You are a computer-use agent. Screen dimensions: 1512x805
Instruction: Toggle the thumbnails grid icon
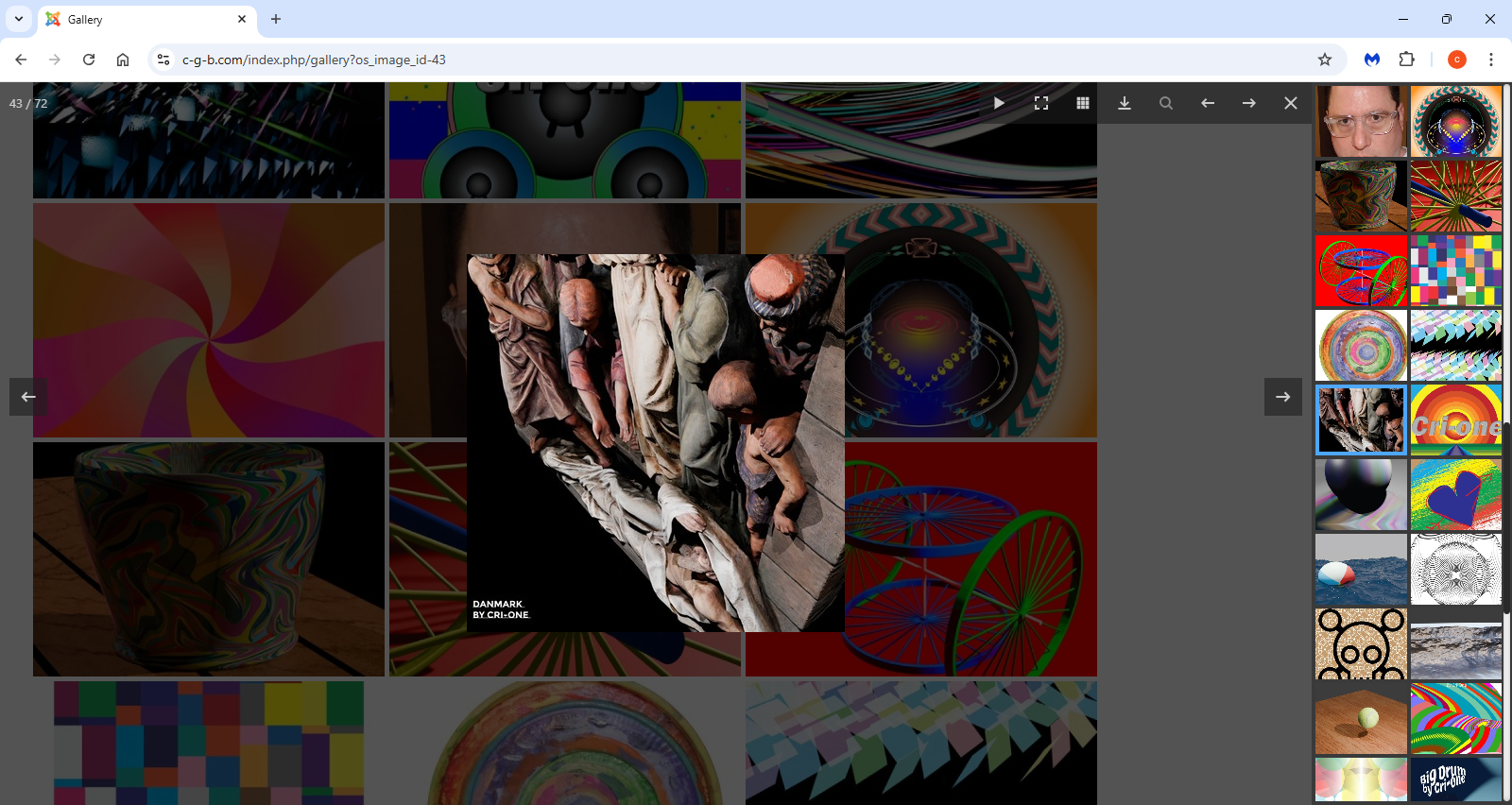[1083, 103]
